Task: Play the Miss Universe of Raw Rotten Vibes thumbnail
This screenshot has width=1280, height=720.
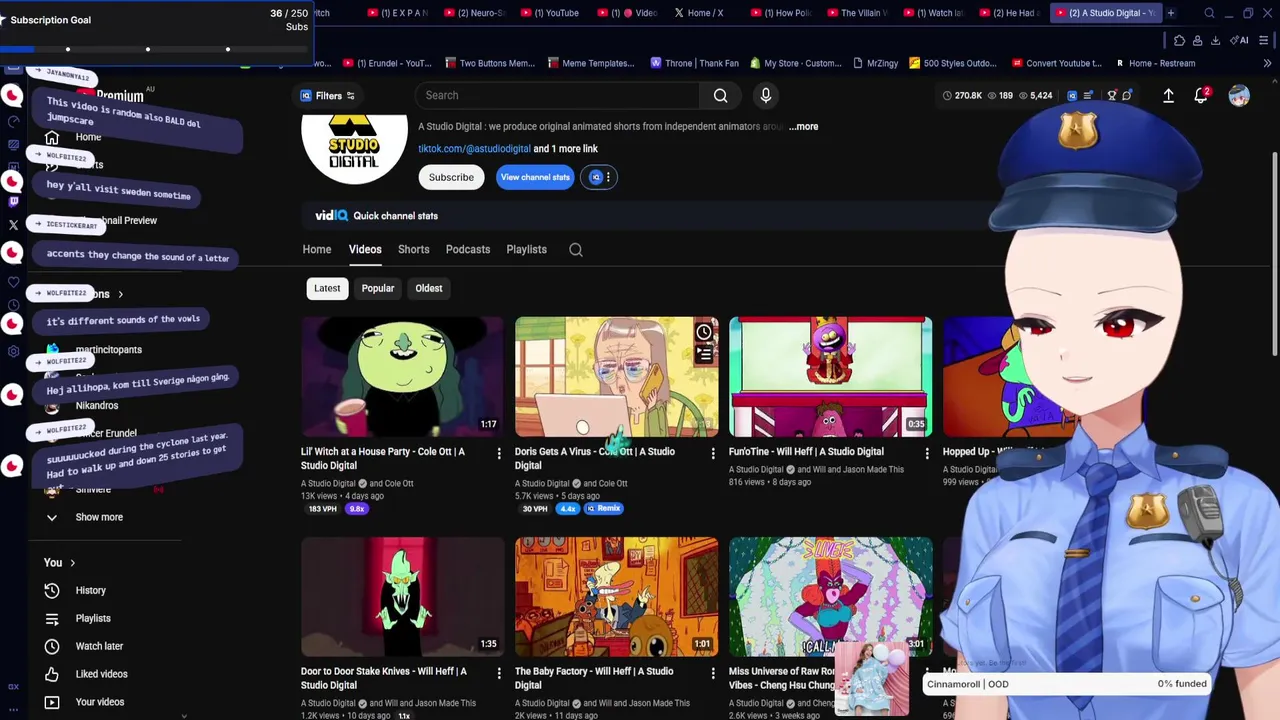Action: (x=831, y=597)
